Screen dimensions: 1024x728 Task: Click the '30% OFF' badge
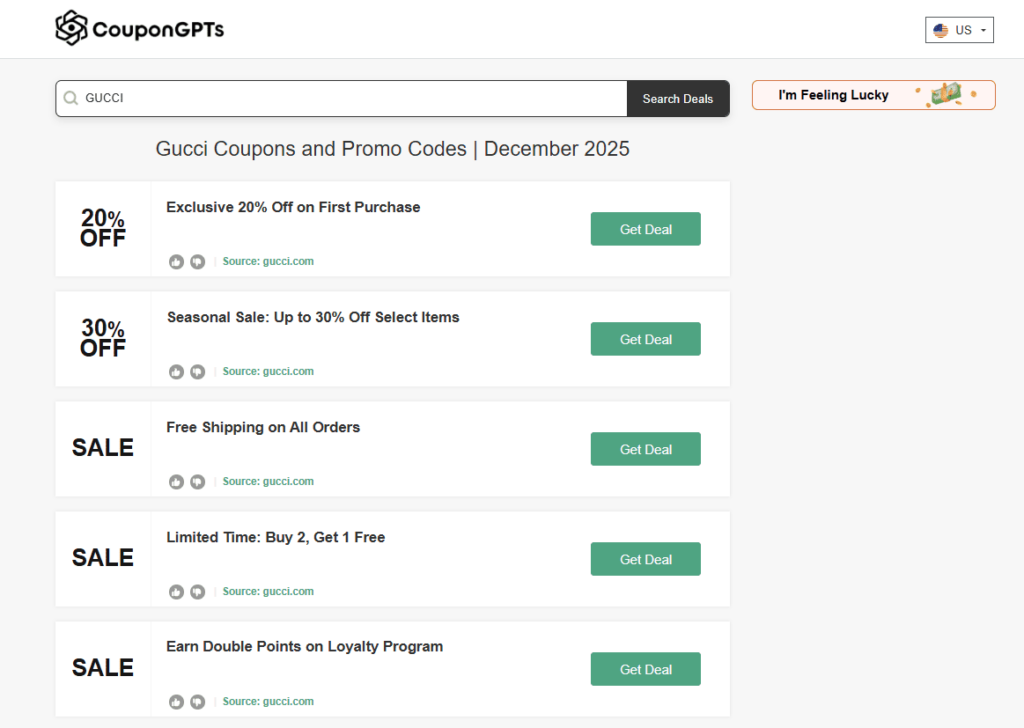[103, 338]
